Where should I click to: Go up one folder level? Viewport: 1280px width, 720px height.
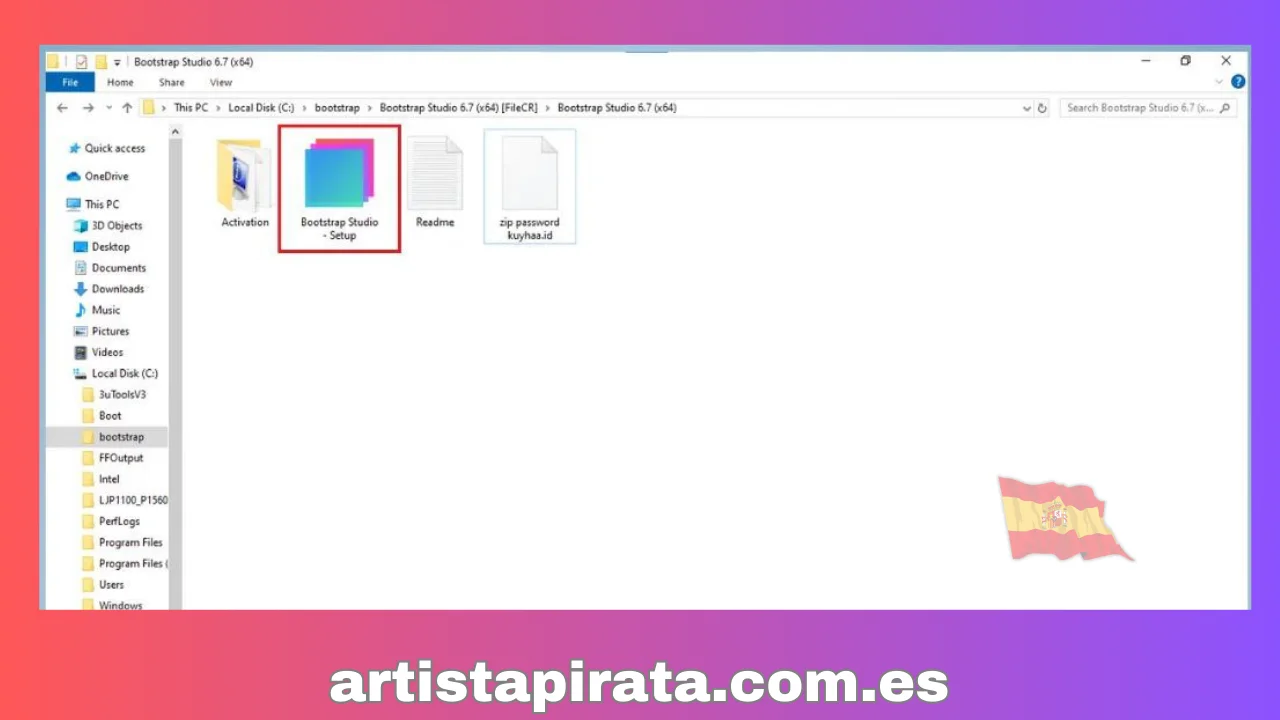[127, 108]
